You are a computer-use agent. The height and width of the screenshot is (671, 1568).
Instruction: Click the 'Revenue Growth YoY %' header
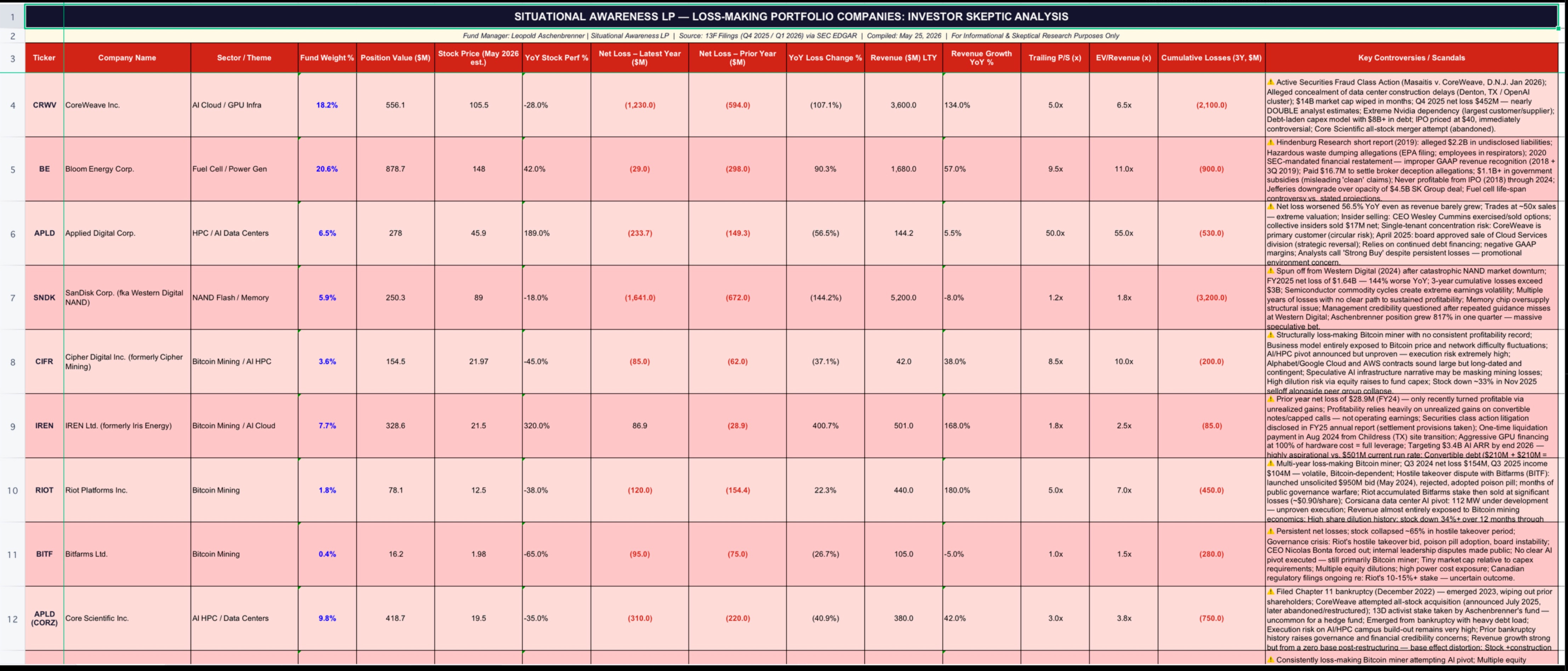(982, 58)
